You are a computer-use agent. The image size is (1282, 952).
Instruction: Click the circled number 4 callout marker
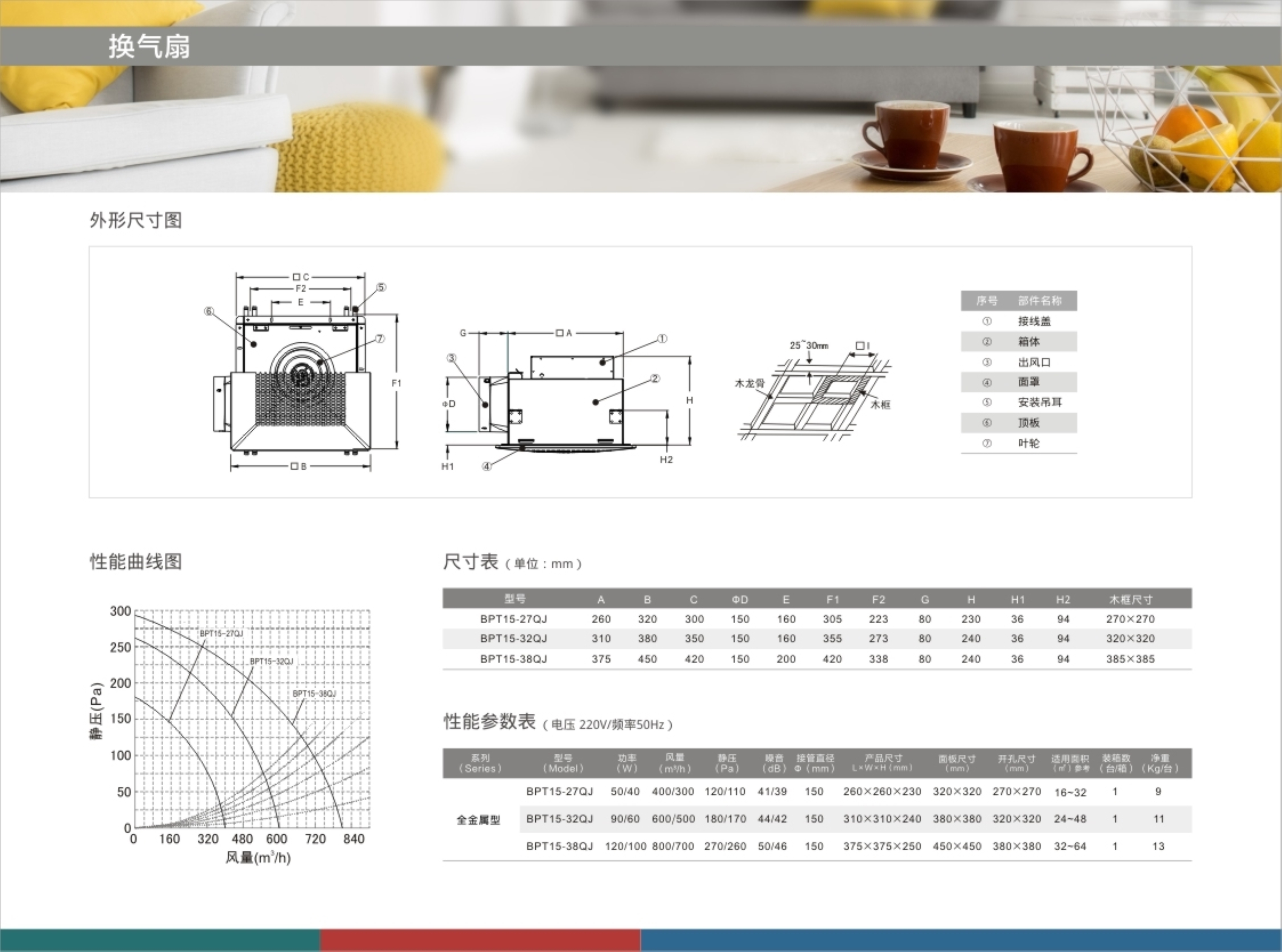[487, 466]
